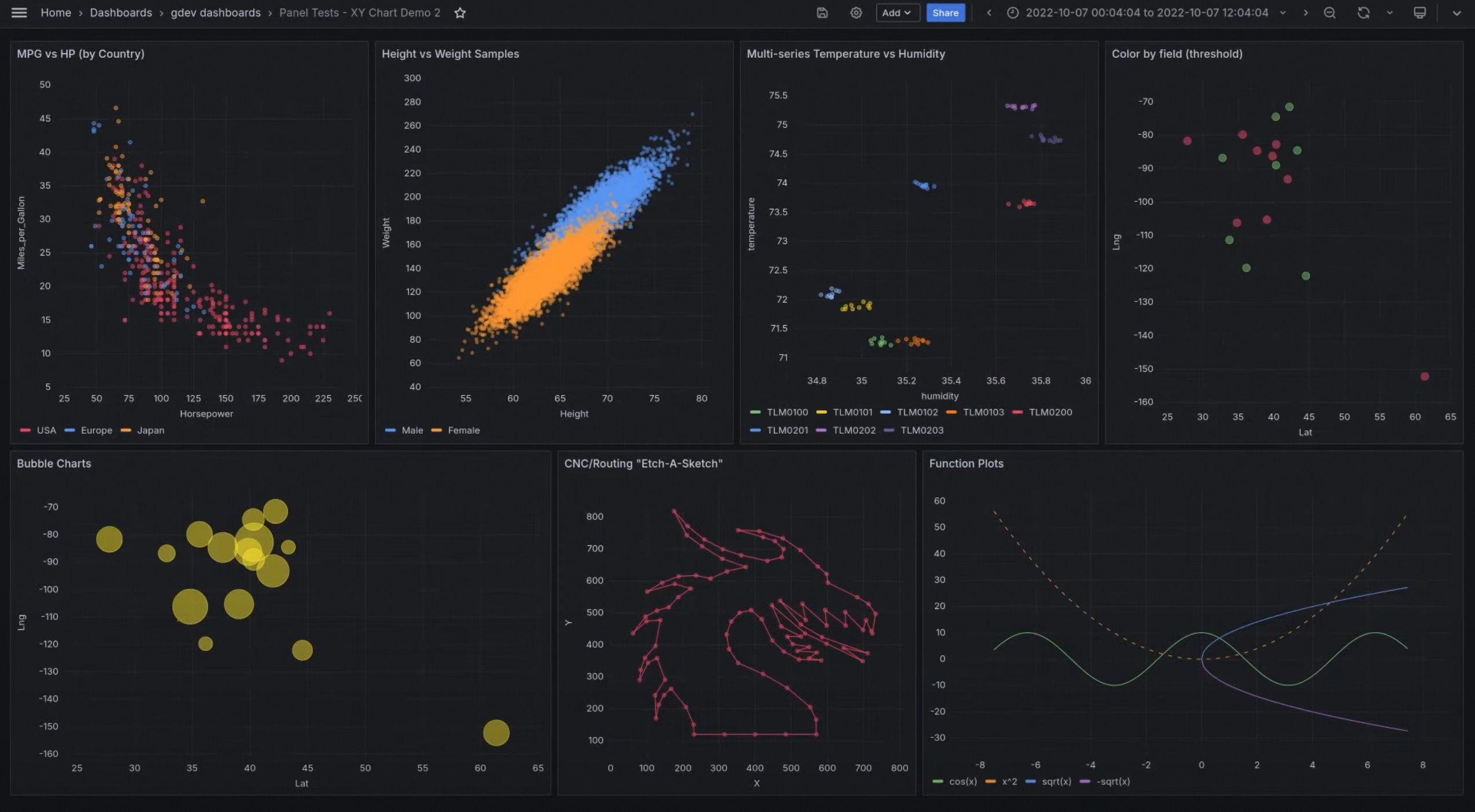Screen dimensions: 1475x812
Task: Toggle USA series in legend
Action: coord(46,430)
